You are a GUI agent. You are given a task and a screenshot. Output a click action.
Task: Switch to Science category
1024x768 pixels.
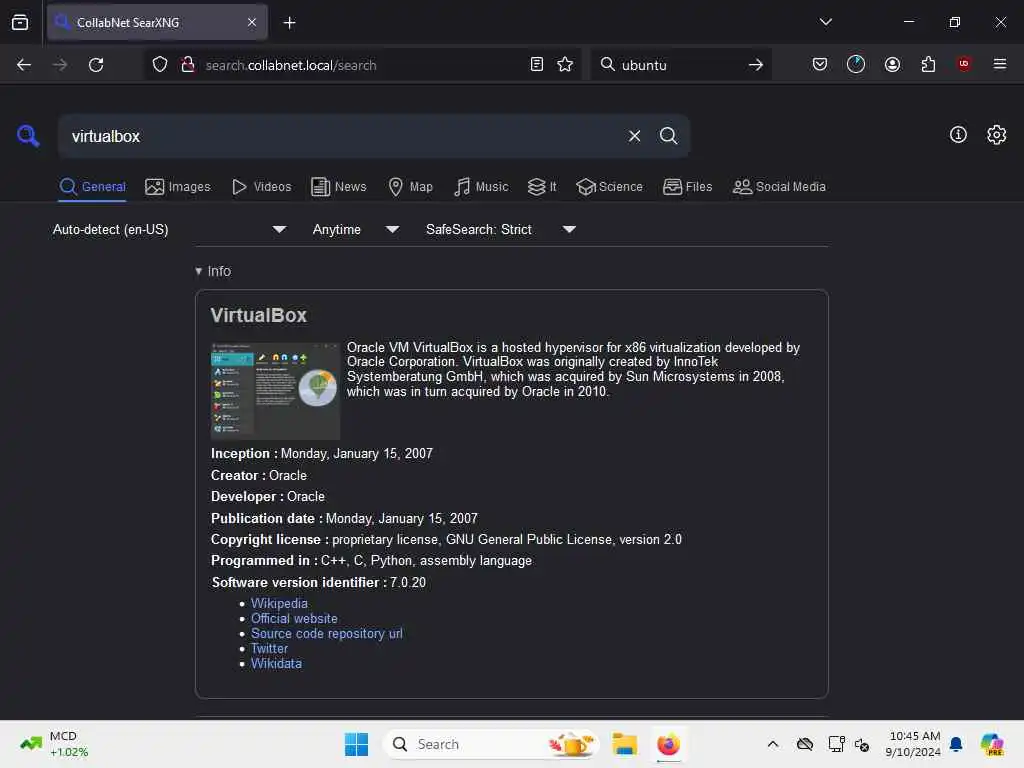point(609,187)
